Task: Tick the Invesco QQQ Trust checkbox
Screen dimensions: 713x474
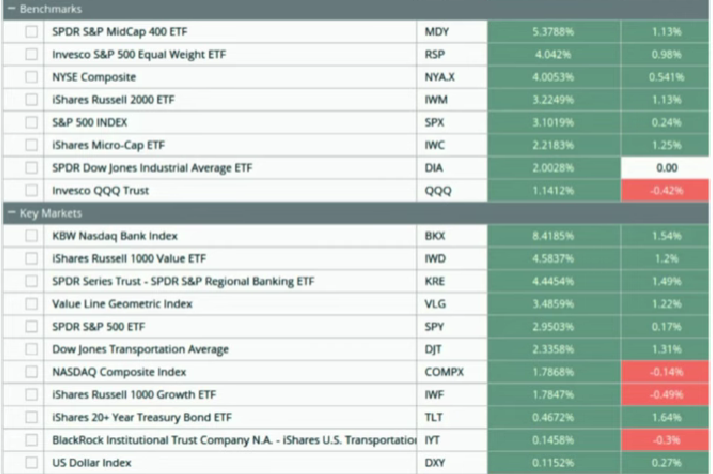Action: (x=33, y=190)
